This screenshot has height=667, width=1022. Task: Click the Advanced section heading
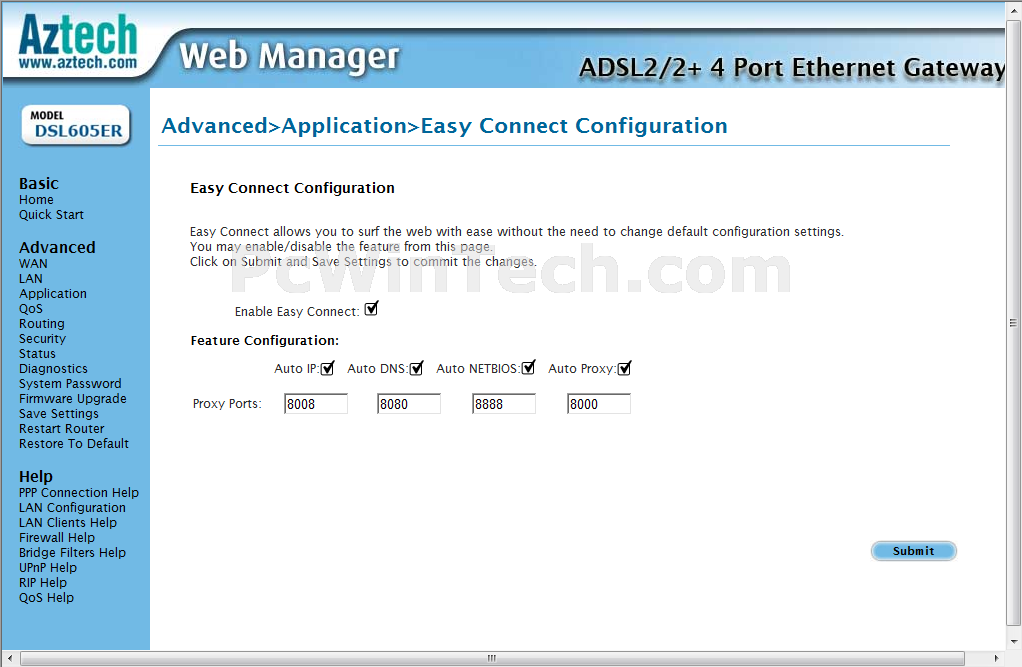57,247
